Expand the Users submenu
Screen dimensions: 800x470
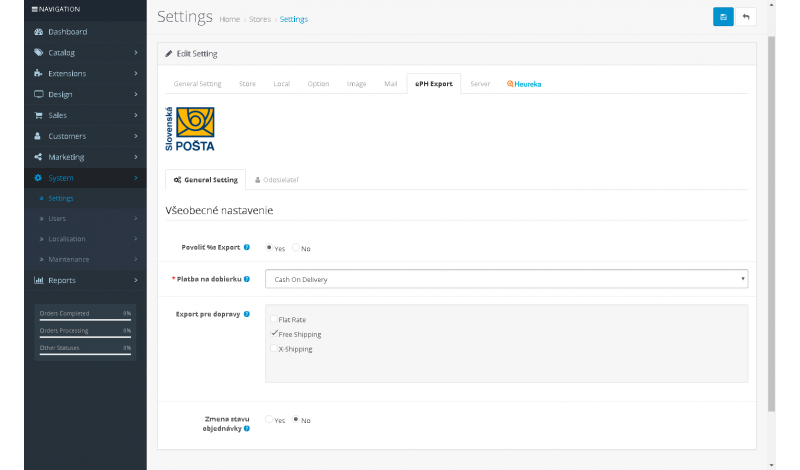[85, 218]
